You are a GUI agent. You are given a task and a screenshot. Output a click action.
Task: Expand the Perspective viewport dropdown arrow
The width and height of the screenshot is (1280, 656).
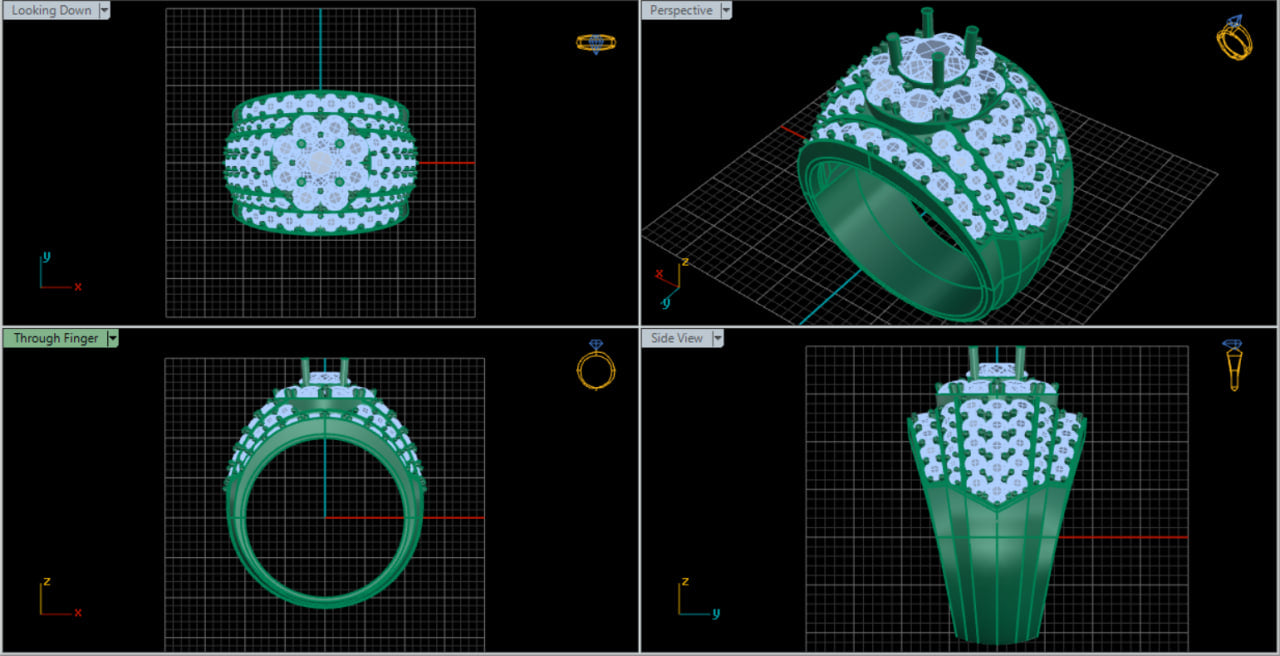tap(727, 11)
